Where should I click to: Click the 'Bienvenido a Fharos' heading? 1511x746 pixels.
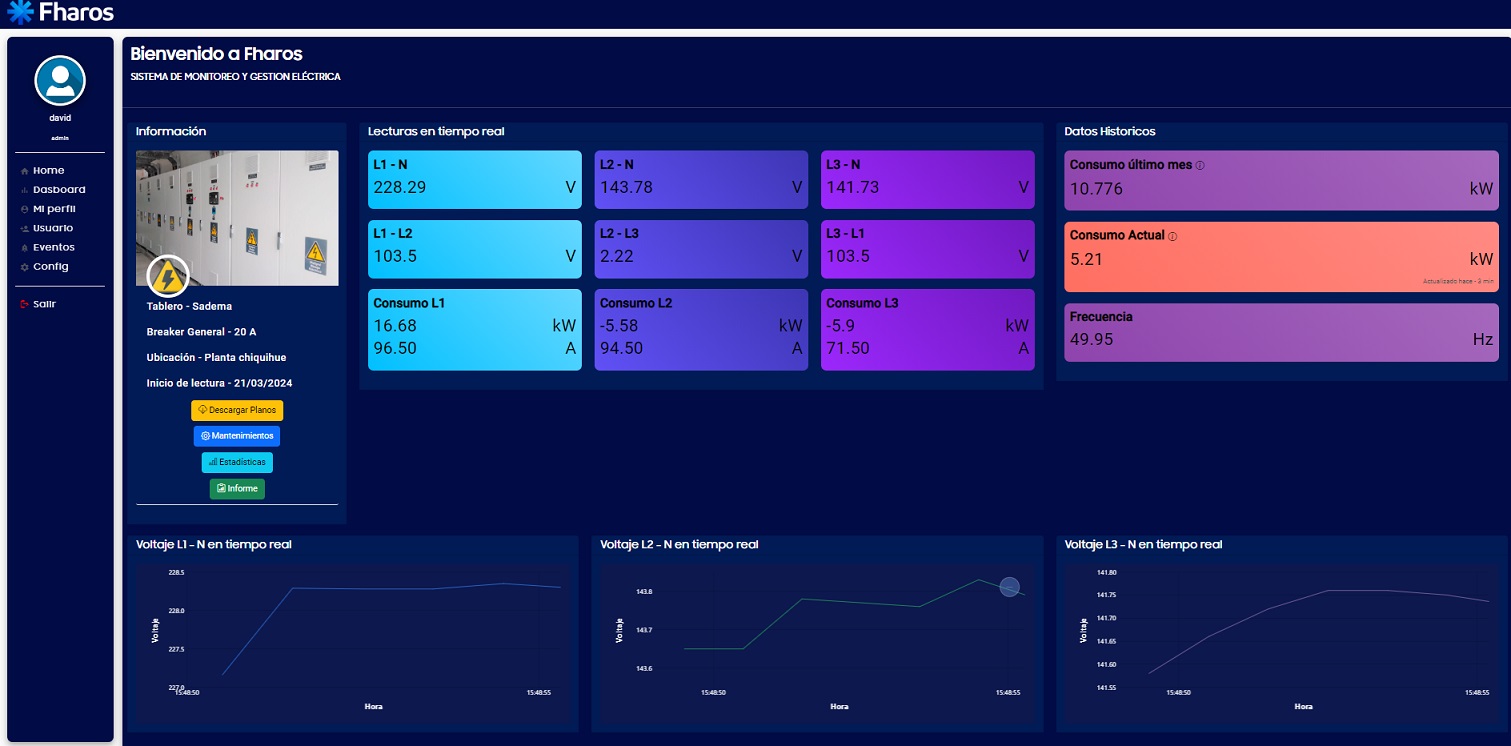click(216, 54)
